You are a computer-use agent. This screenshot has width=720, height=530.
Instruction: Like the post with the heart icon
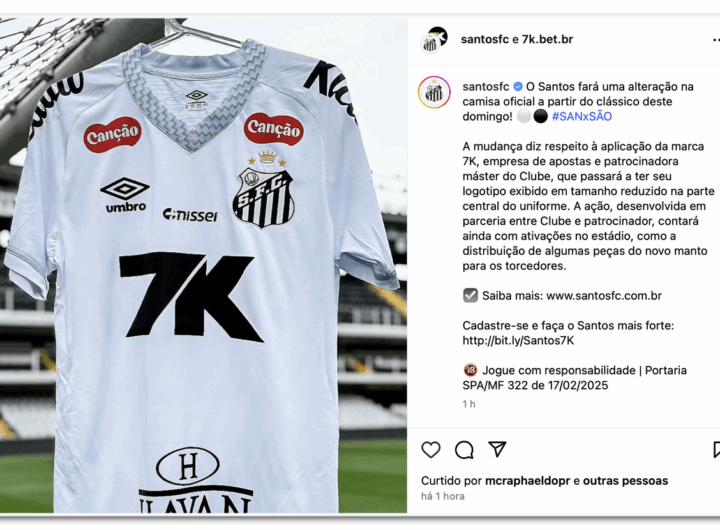[x=431, y=450]
